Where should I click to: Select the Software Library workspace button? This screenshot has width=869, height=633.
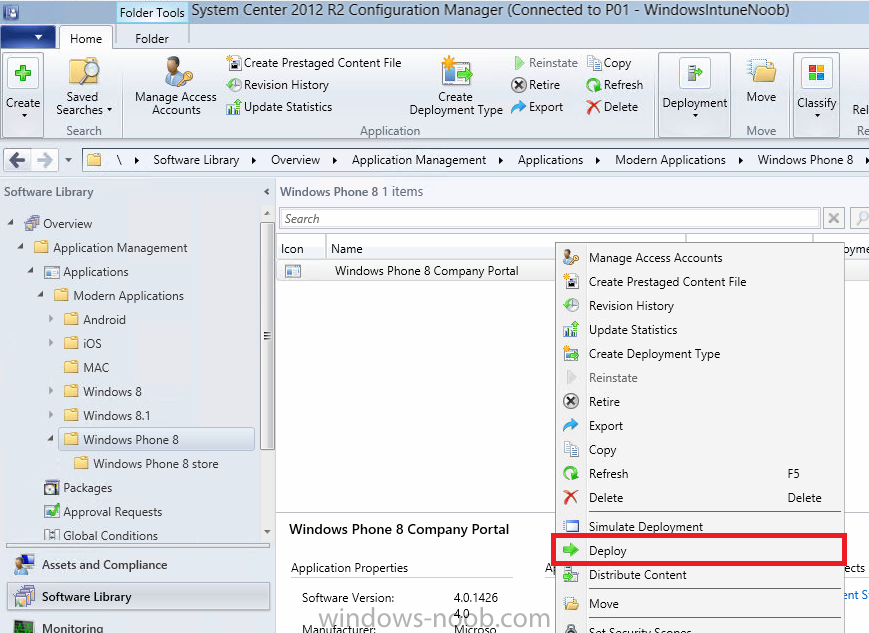click(139, 596)
